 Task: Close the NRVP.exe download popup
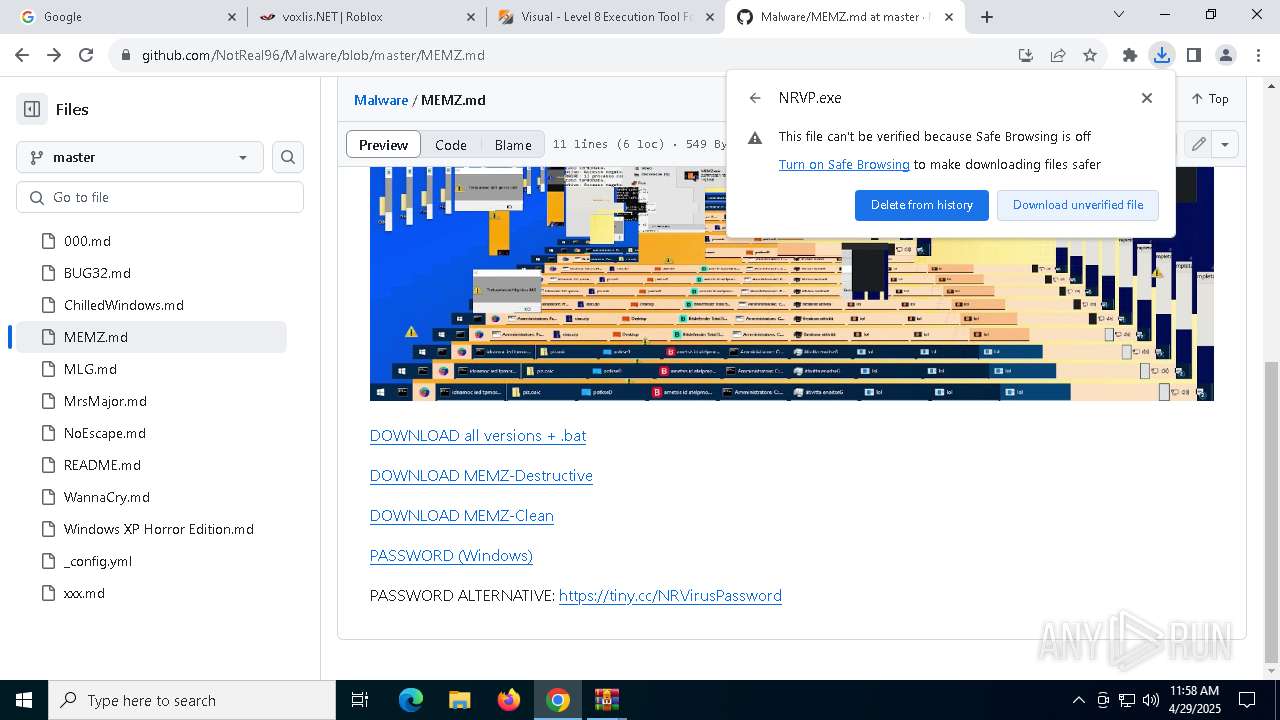(1147, 98)
